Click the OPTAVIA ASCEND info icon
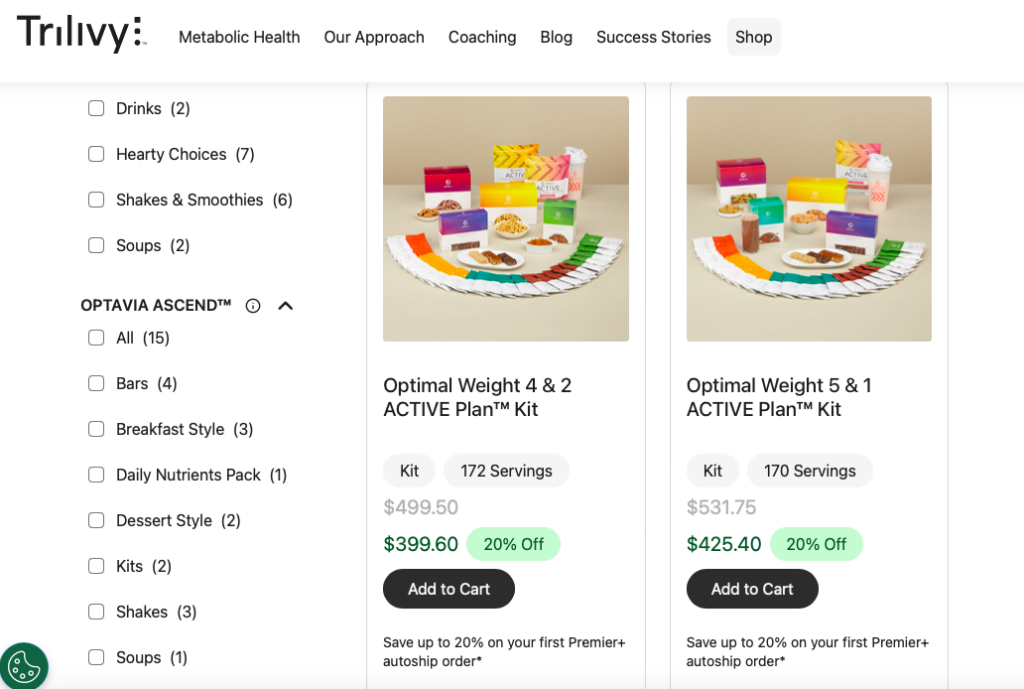 253,306
